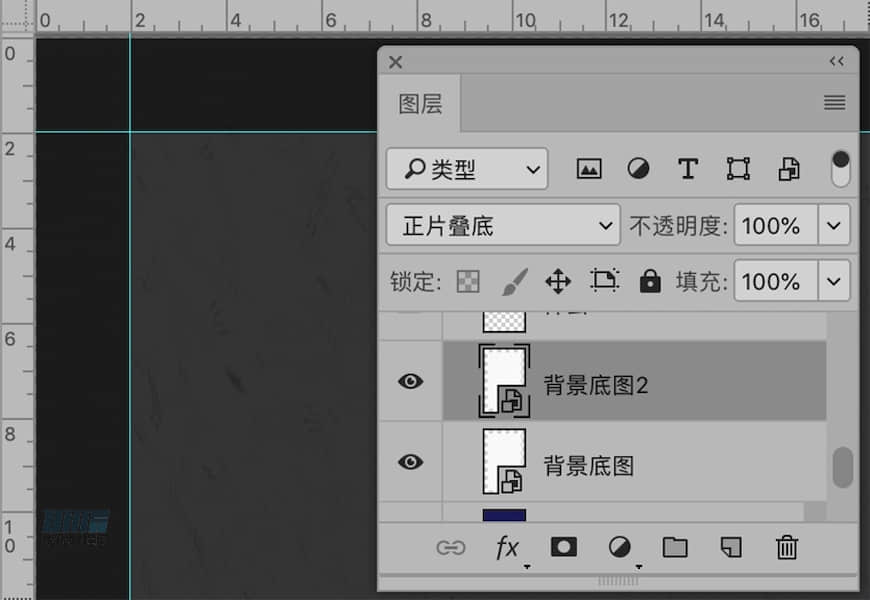Create a new layer group
The width and height of the screenshot is (870, 600).
pos(674,547)
